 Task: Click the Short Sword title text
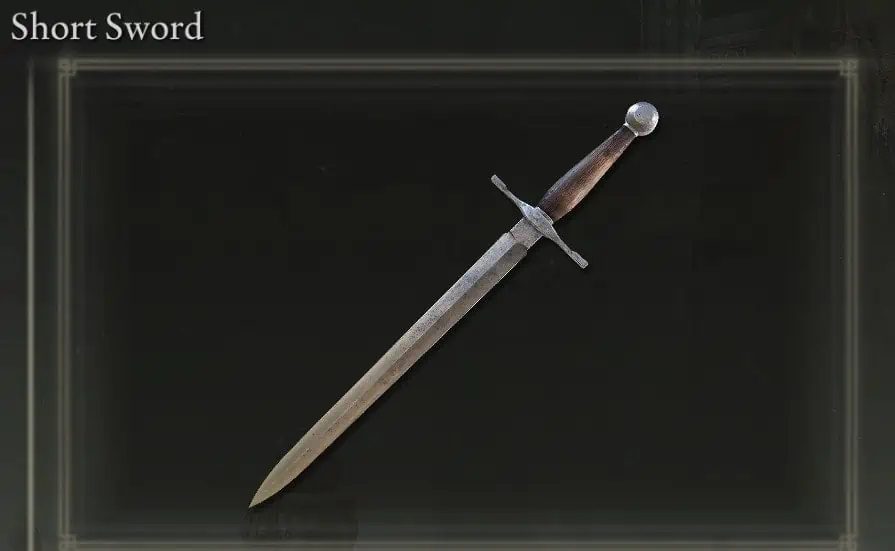(107, 27)
